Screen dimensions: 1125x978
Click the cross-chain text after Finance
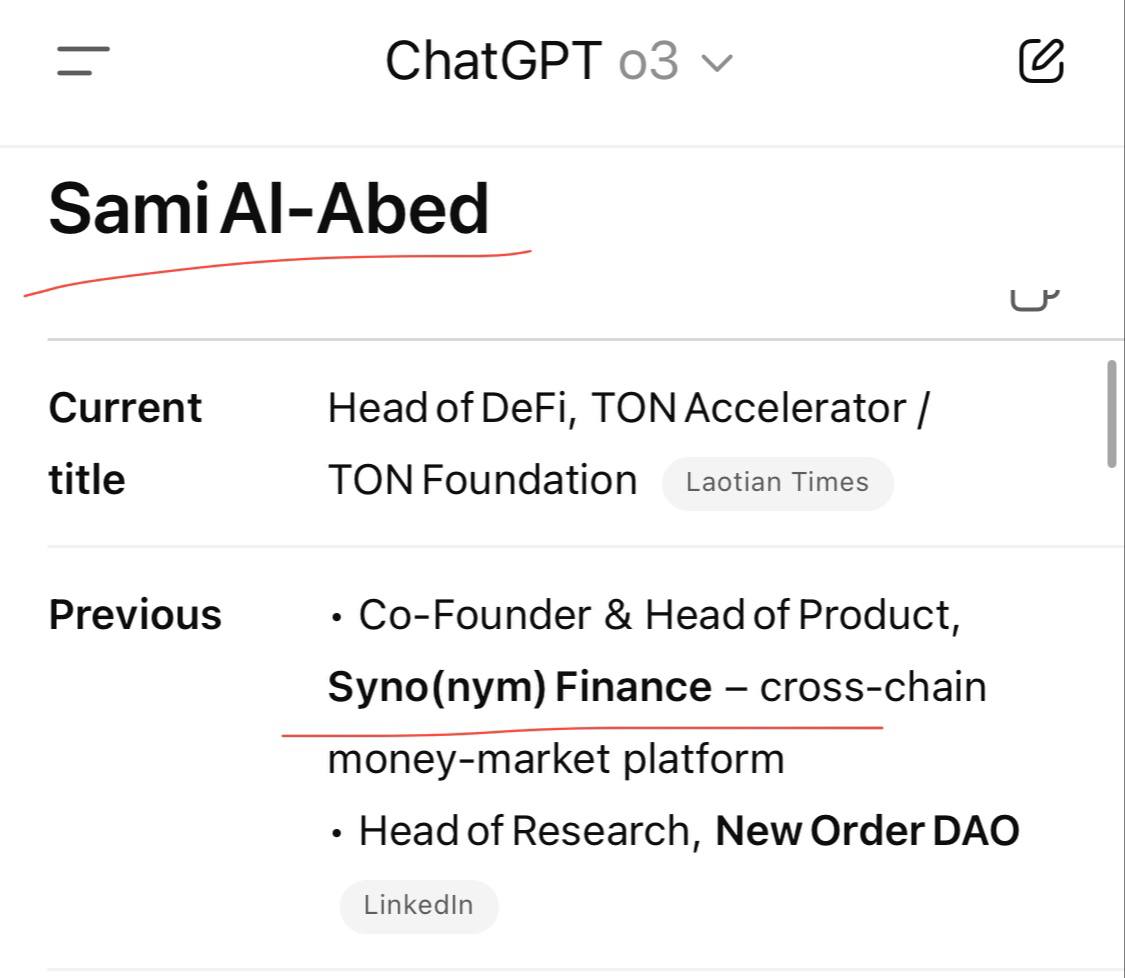[x=873, y=687]
